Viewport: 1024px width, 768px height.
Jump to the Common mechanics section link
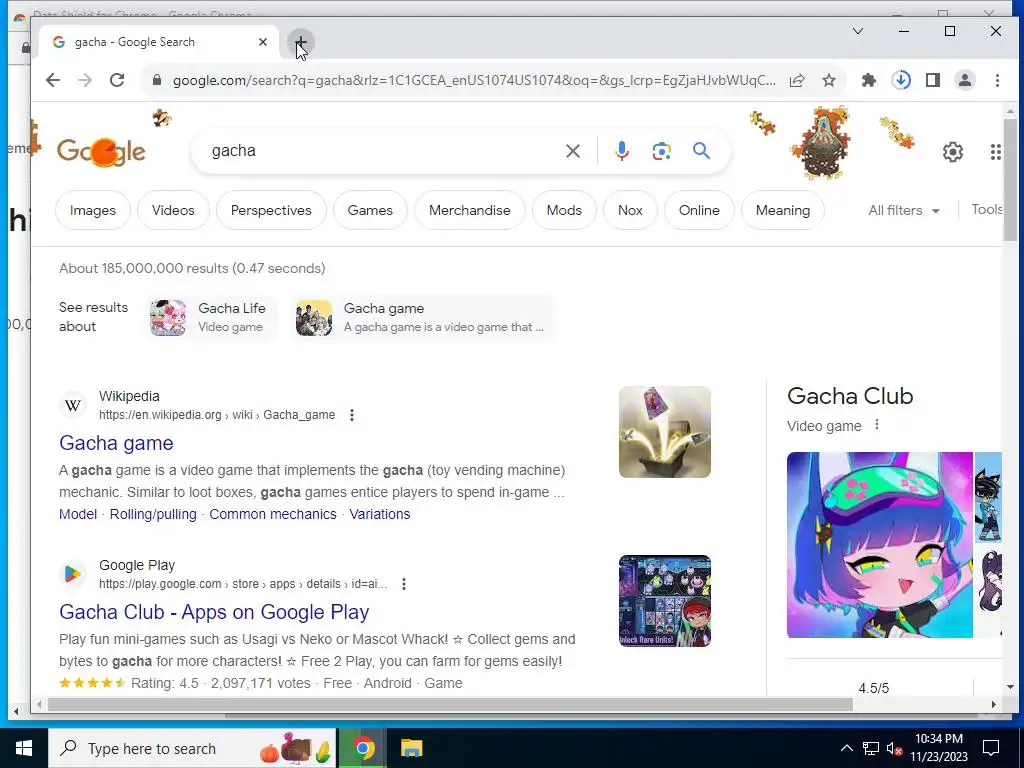pyautogui.click(x=273, y=514)
